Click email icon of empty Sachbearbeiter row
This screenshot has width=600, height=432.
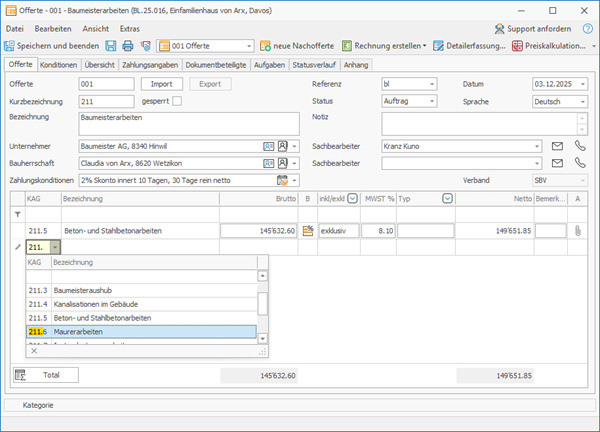(557, 163)
